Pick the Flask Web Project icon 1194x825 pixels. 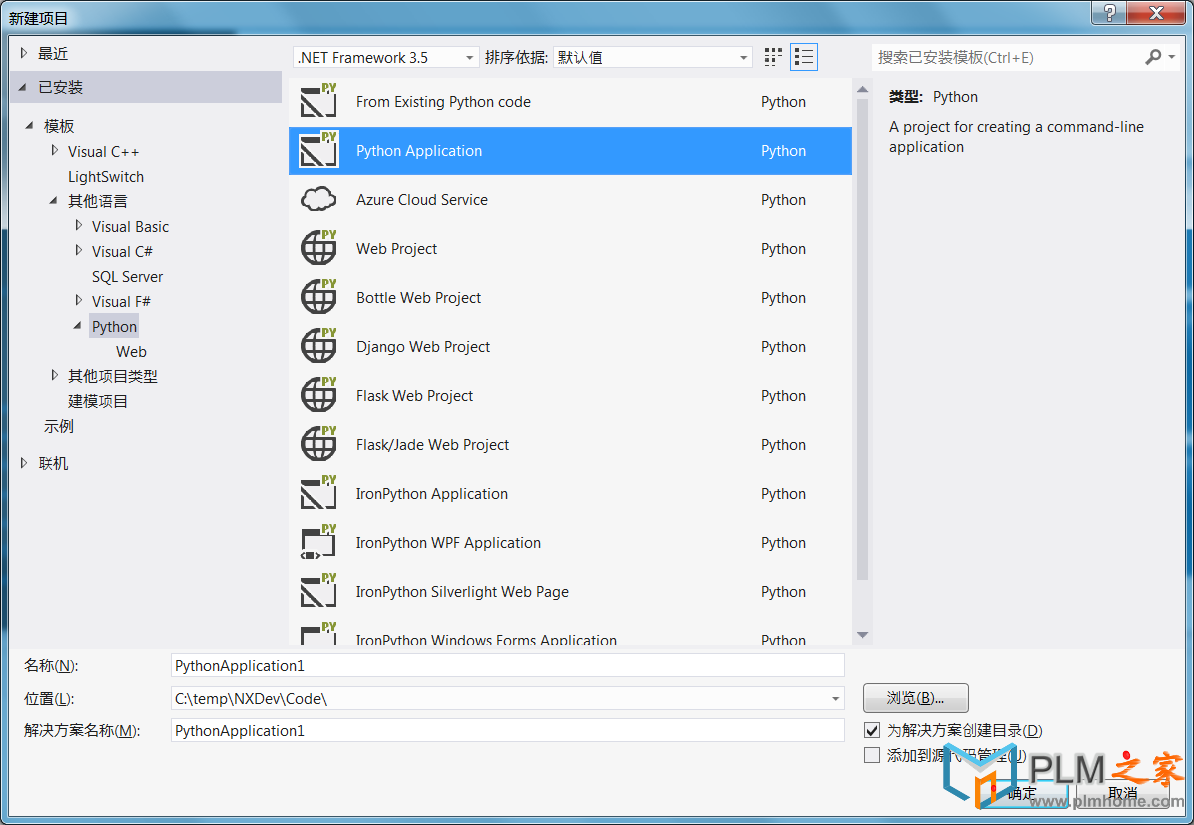pos(318,395)
